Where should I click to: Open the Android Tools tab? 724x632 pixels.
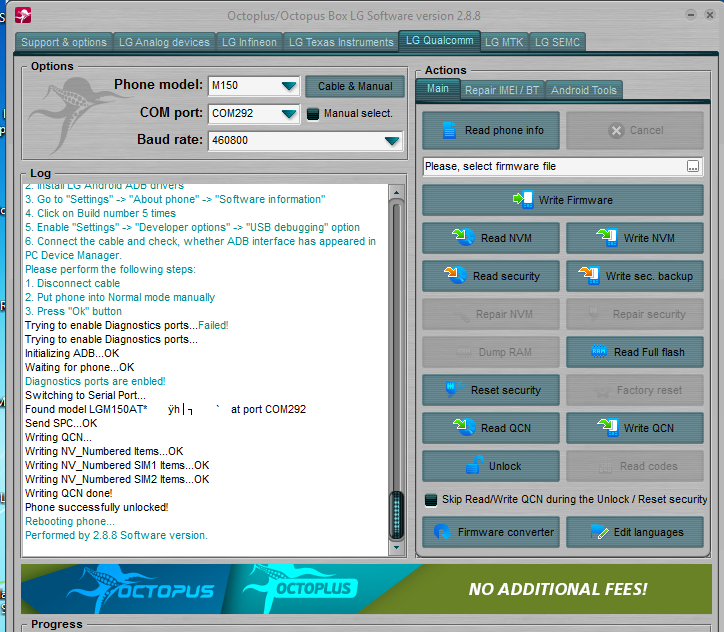coord(584,90)
